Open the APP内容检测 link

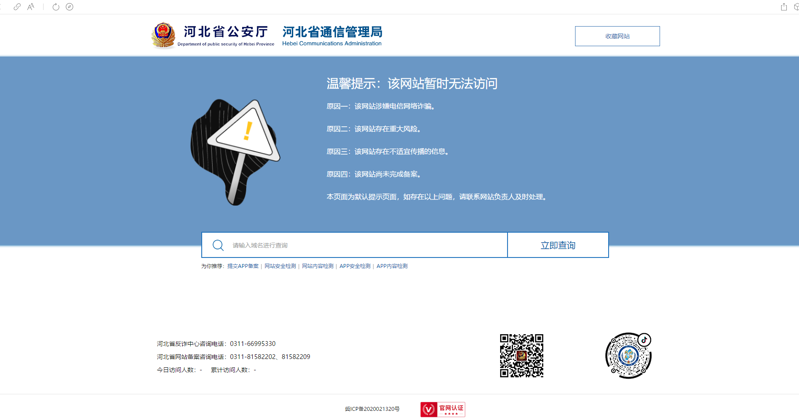tap(392, 266)
